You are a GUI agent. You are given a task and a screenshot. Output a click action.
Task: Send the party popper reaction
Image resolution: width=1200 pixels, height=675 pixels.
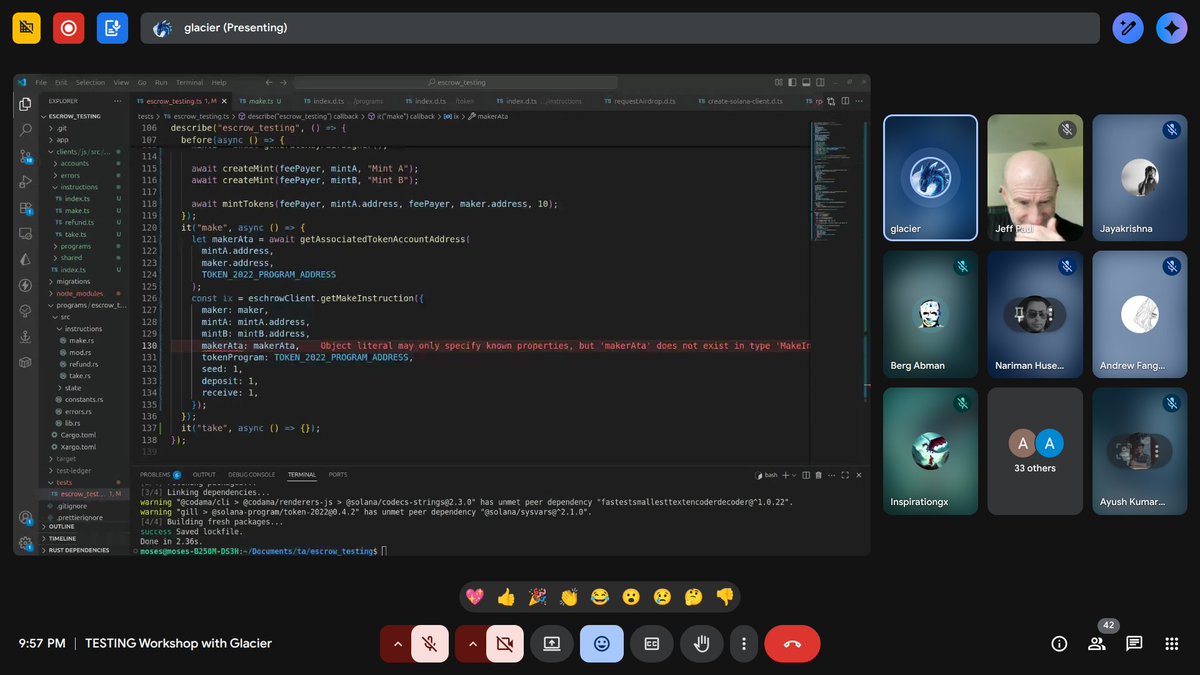pyautogui.click(x=537, y=597)
